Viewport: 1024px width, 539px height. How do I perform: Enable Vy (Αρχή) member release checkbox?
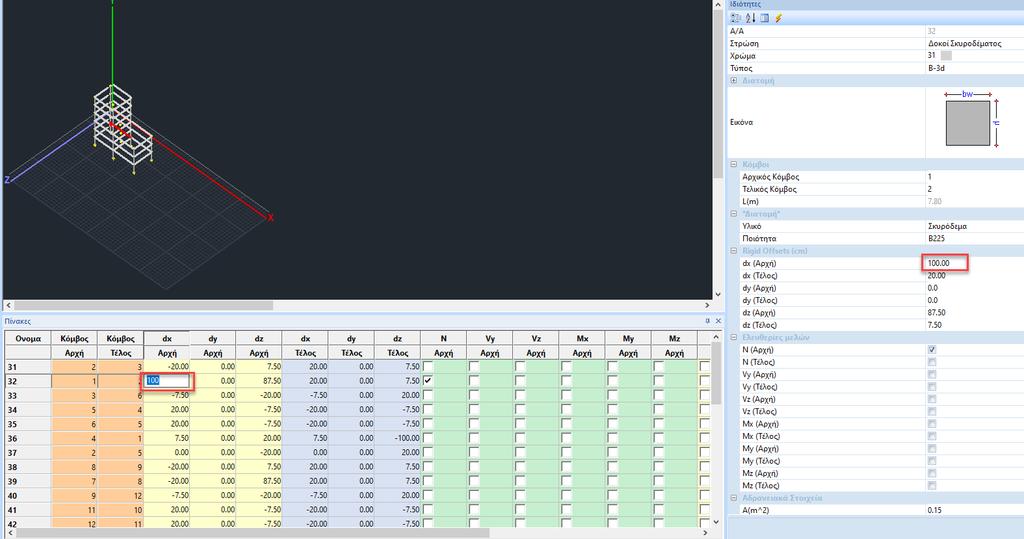pyautogui.click(x=931, y=374)
